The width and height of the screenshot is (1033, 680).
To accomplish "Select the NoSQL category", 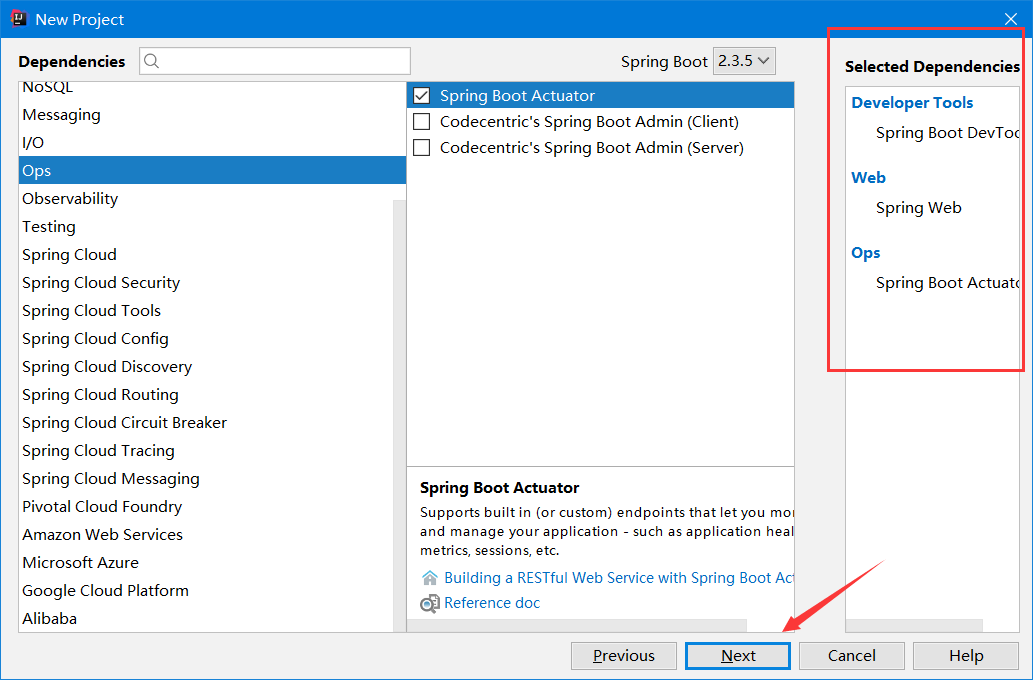I will tap(212, 88).
